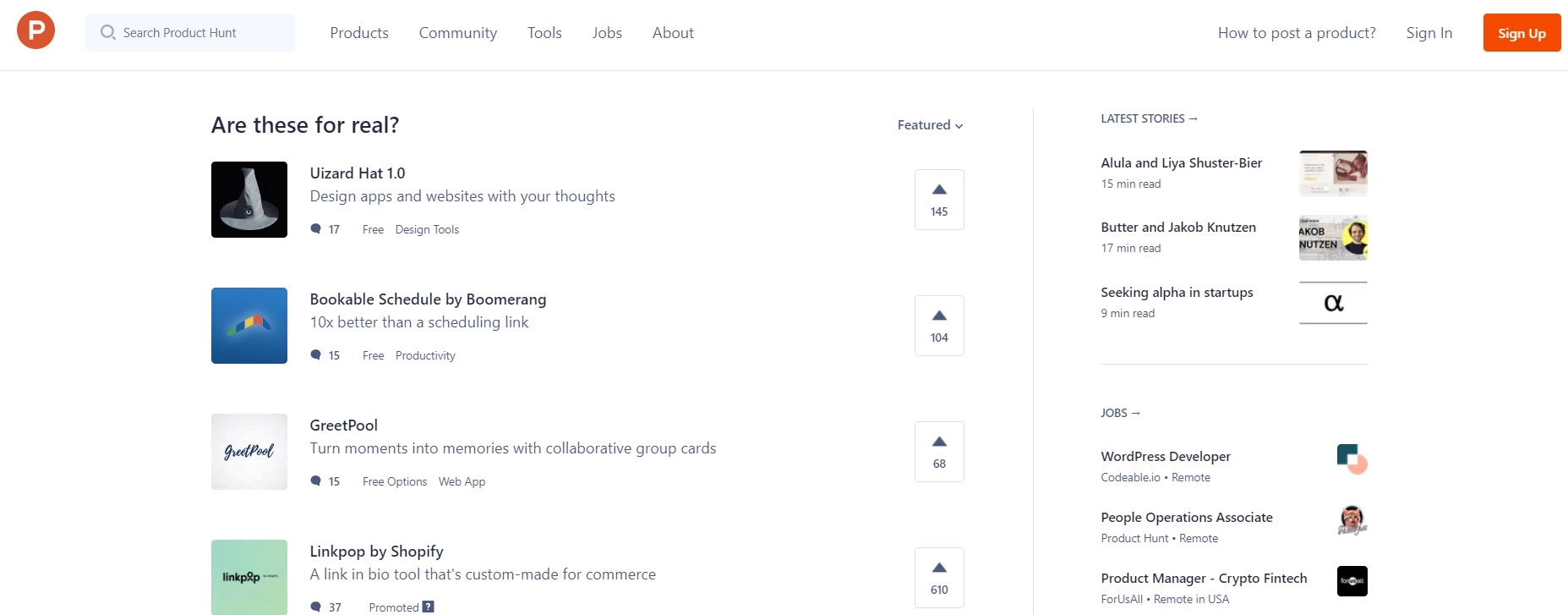The height and width of the screenshot is (615, 1568).
Task: Upvote Linkpop by Shopify
Action: point(938,577)
